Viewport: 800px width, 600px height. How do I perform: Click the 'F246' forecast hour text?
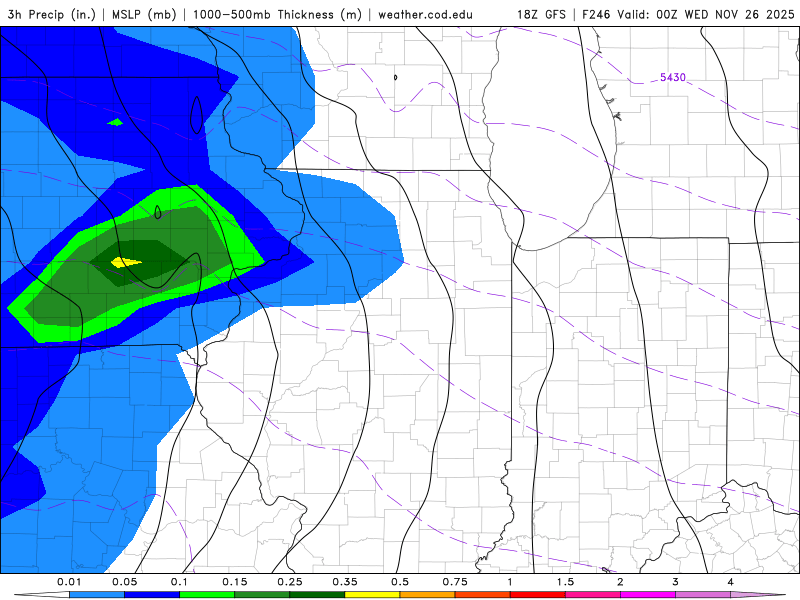pos(596,14)
